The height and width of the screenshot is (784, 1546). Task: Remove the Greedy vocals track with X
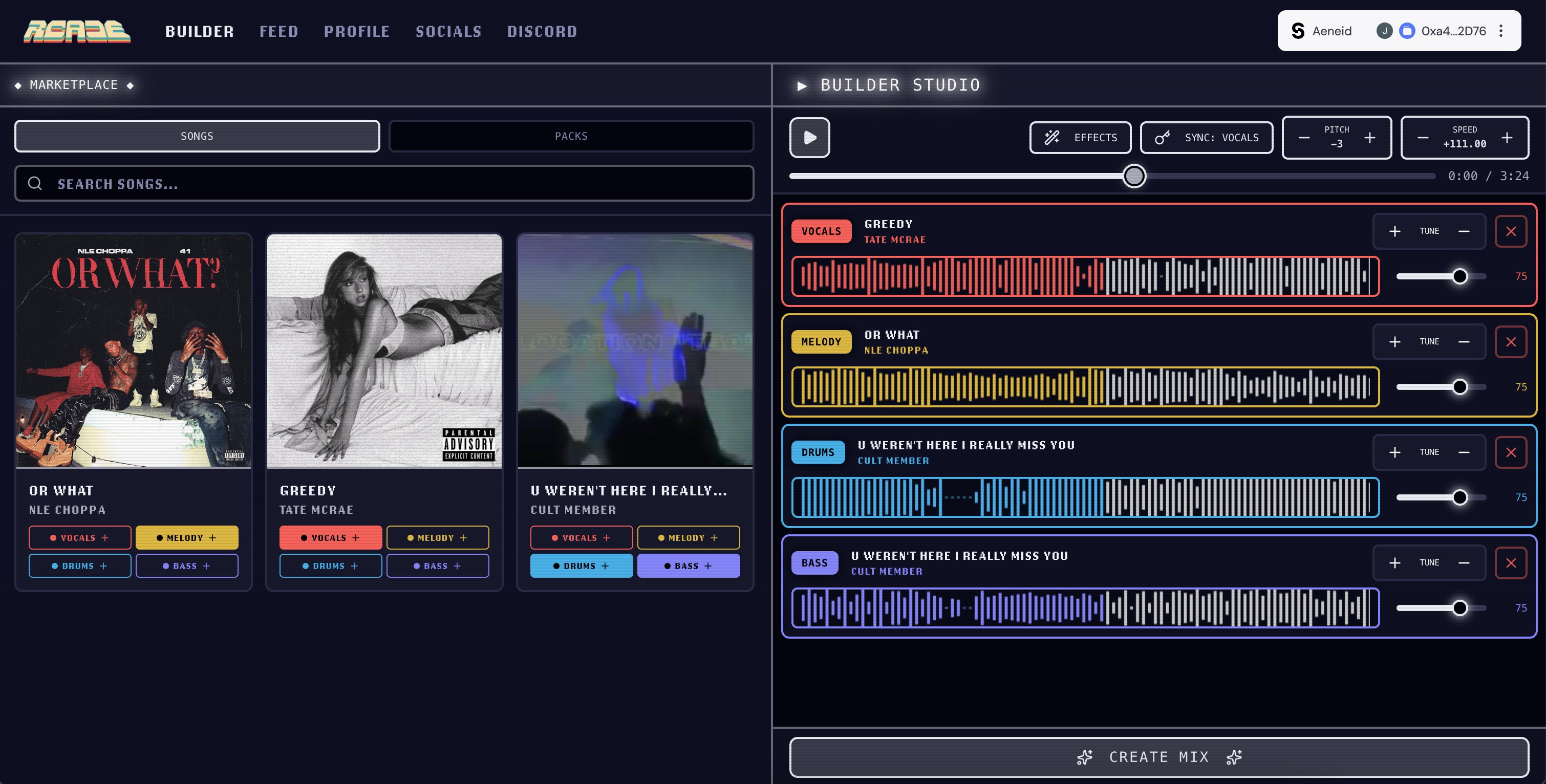click(1511, 231)
